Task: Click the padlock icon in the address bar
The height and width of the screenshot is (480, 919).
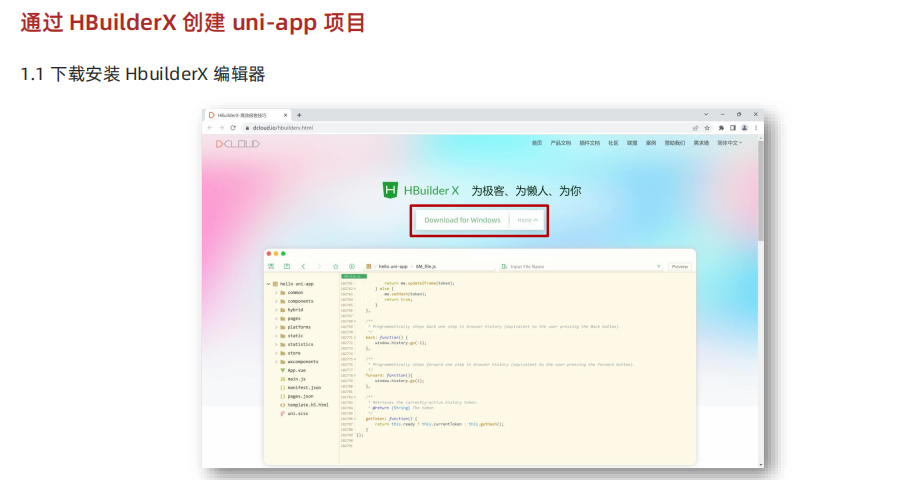Action: [247, 128]
